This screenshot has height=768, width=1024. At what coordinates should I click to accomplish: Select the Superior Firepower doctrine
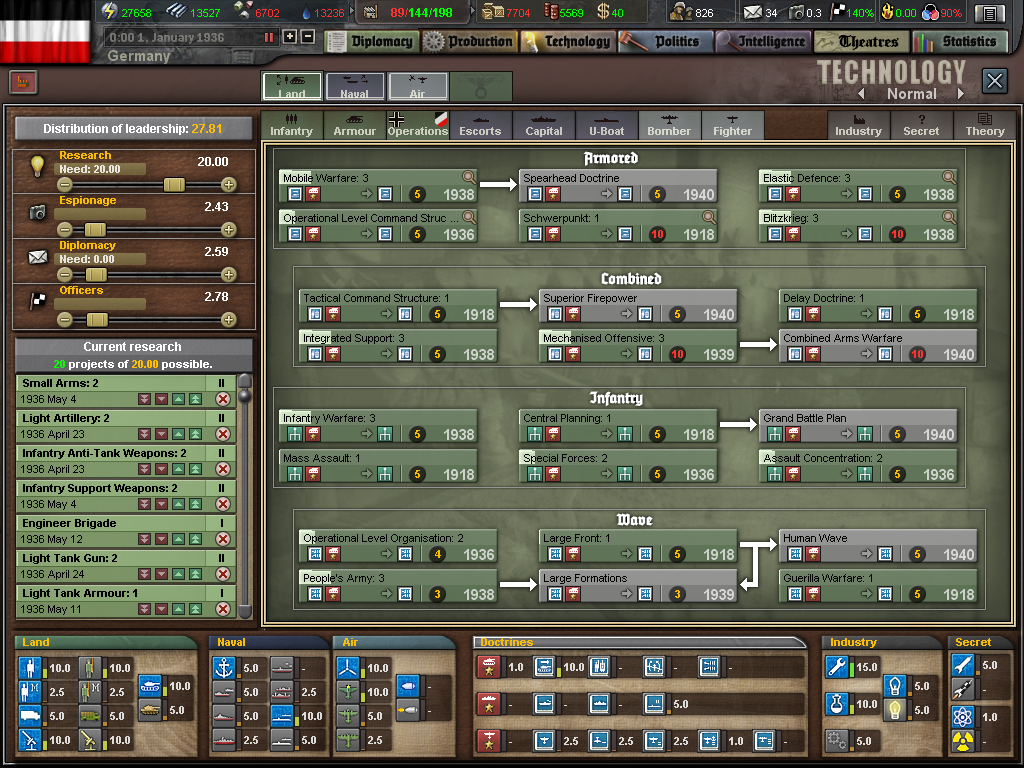click(x=638, y=306)
